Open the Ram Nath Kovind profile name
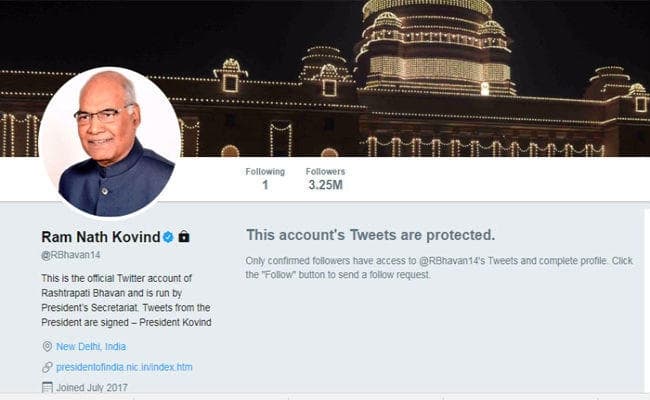 (x=100, y=237)
